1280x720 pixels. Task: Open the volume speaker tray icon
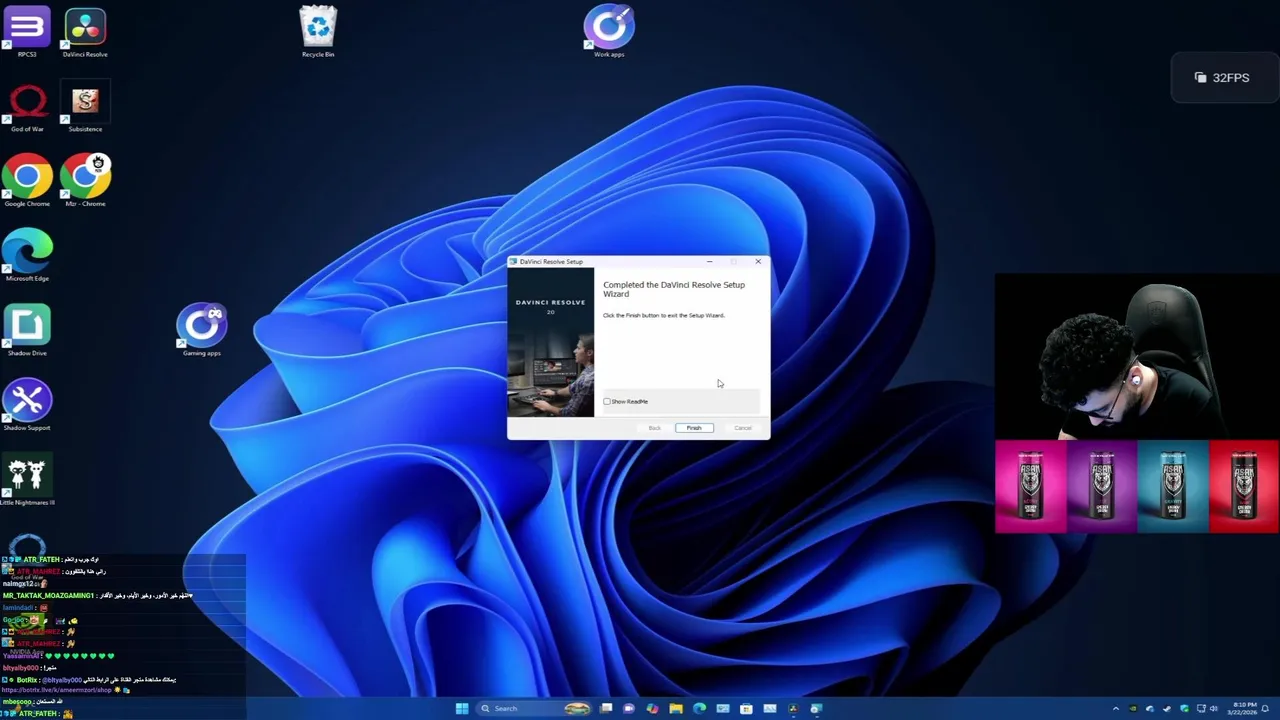[1214, 709]
